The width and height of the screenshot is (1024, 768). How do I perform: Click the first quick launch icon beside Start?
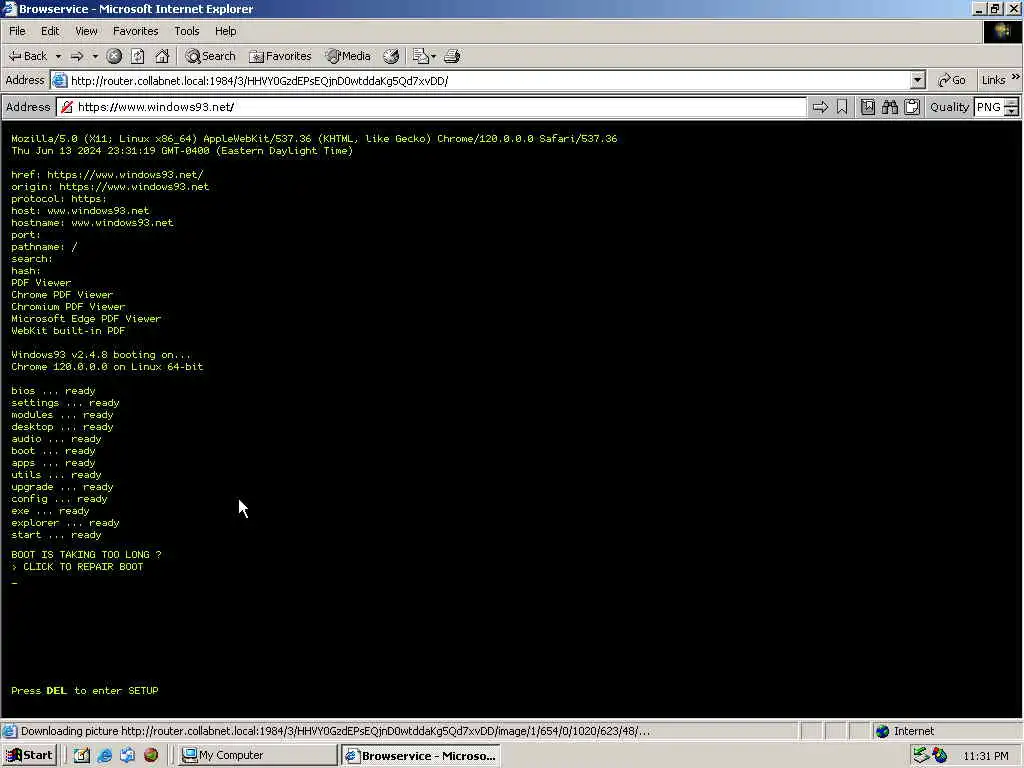point(82,755)
